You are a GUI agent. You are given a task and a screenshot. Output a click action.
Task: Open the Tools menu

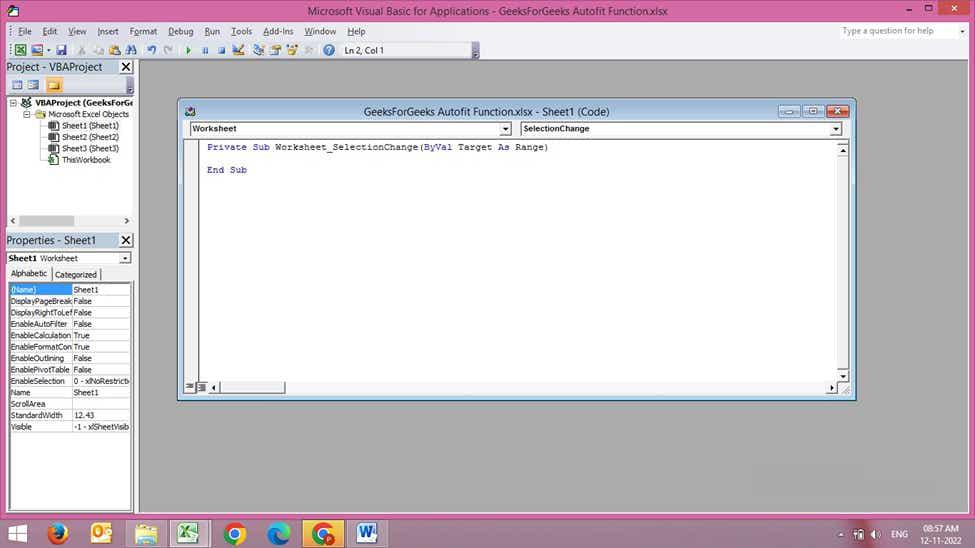[x=241, y=31]
